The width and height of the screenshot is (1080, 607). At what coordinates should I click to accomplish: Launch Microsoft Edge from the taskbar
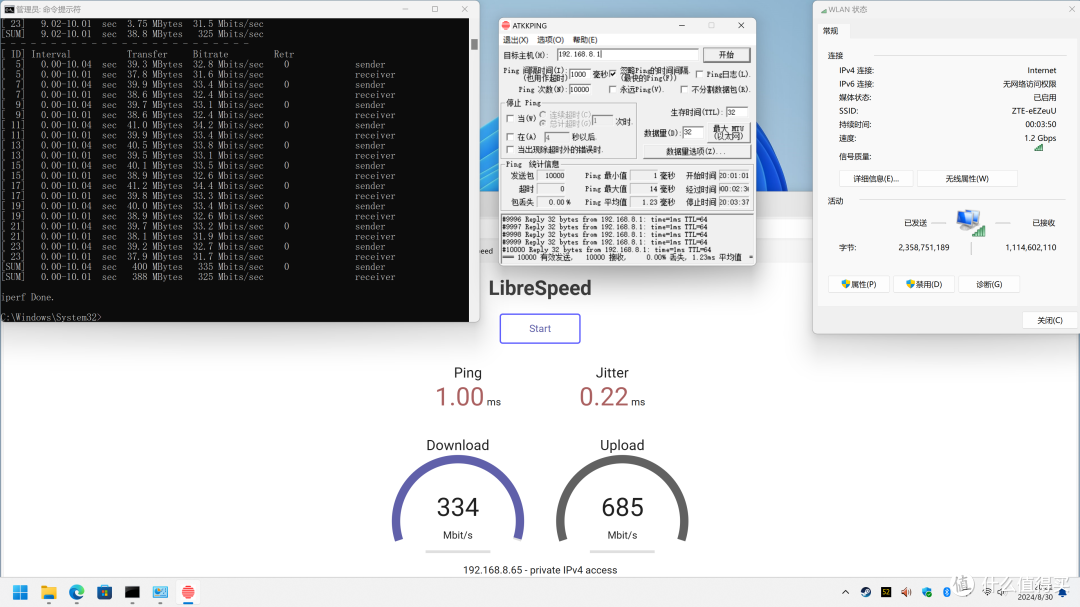[76, 592]
